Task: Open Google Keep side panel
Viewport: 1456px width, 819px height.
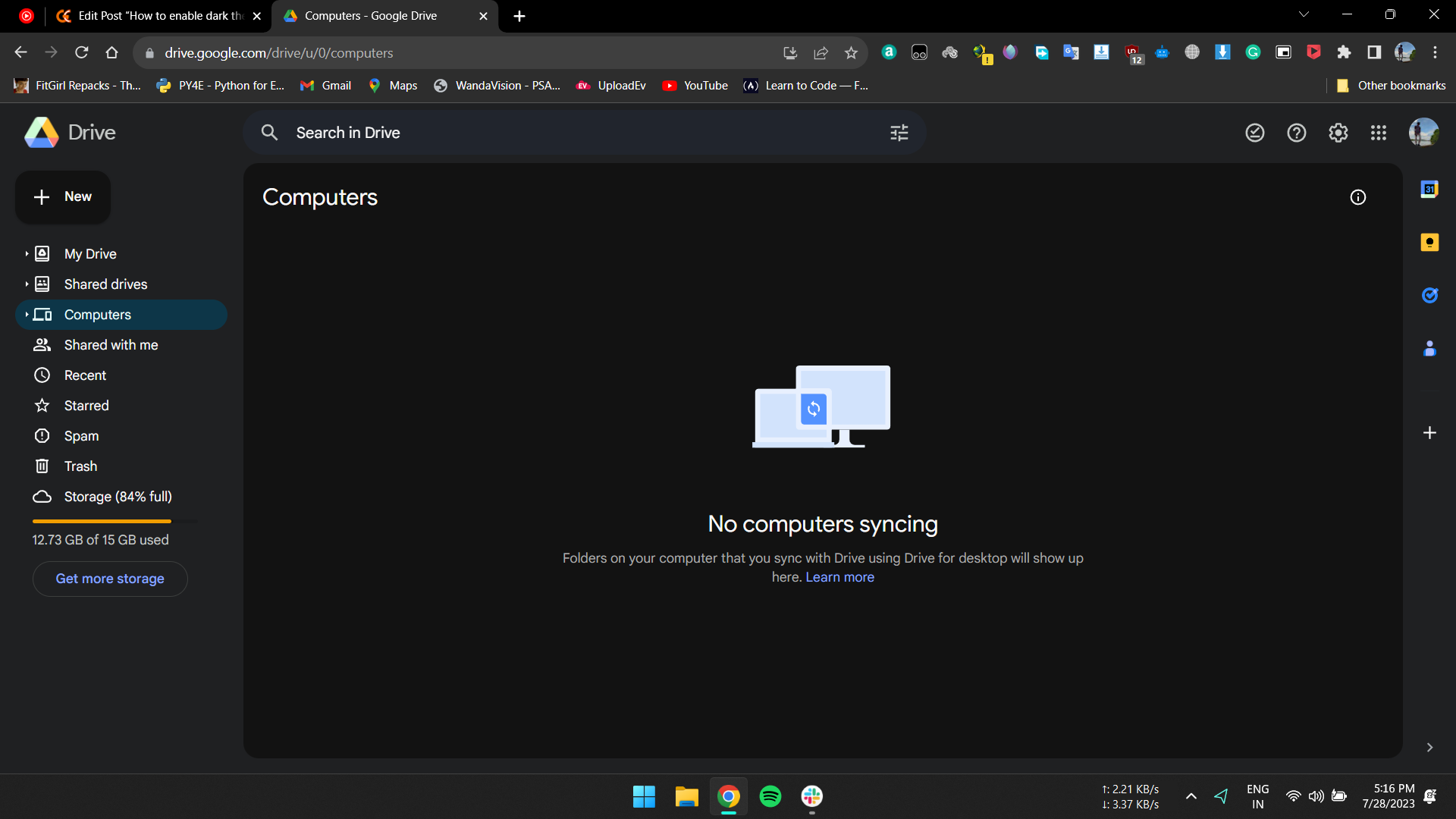Action: [1429, 242]
